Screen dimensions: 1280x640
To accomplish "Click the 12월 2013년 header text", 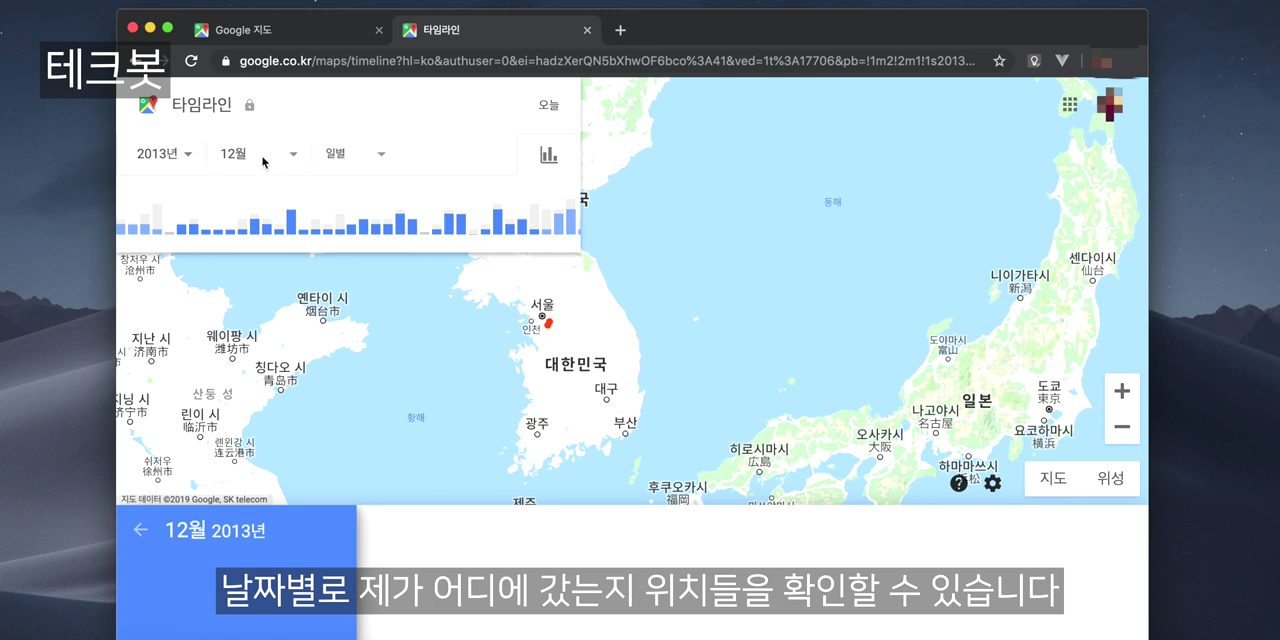I will [215, 530].
